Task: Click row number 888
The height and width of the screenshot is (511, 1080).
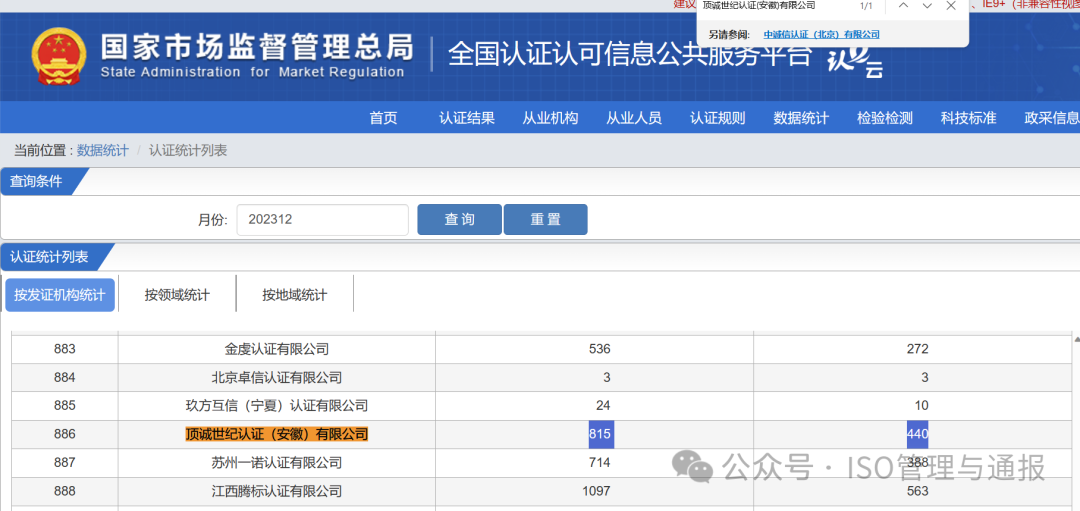Action: pyautogui.click(x=65, y=491)
